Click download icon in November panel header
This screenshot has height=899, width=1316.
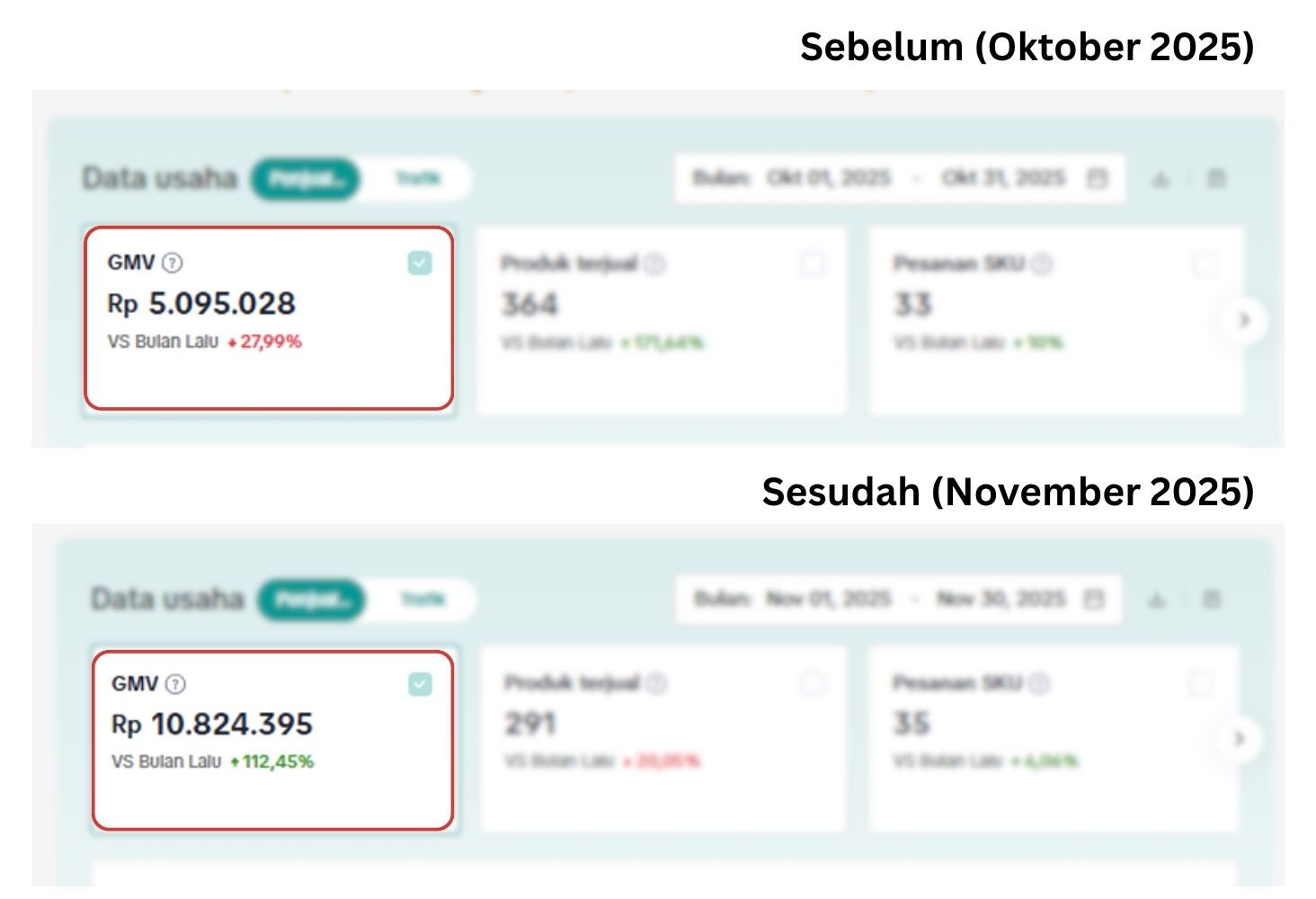pos(1157,599)
